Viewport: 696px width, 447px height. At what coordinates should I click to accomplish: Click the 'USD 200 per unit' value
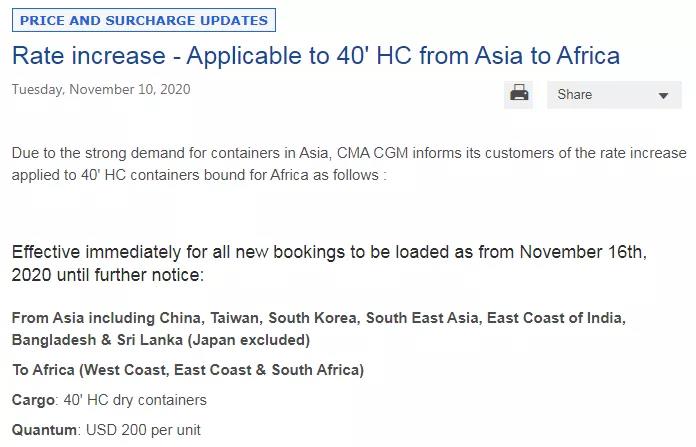coord(144,430)
